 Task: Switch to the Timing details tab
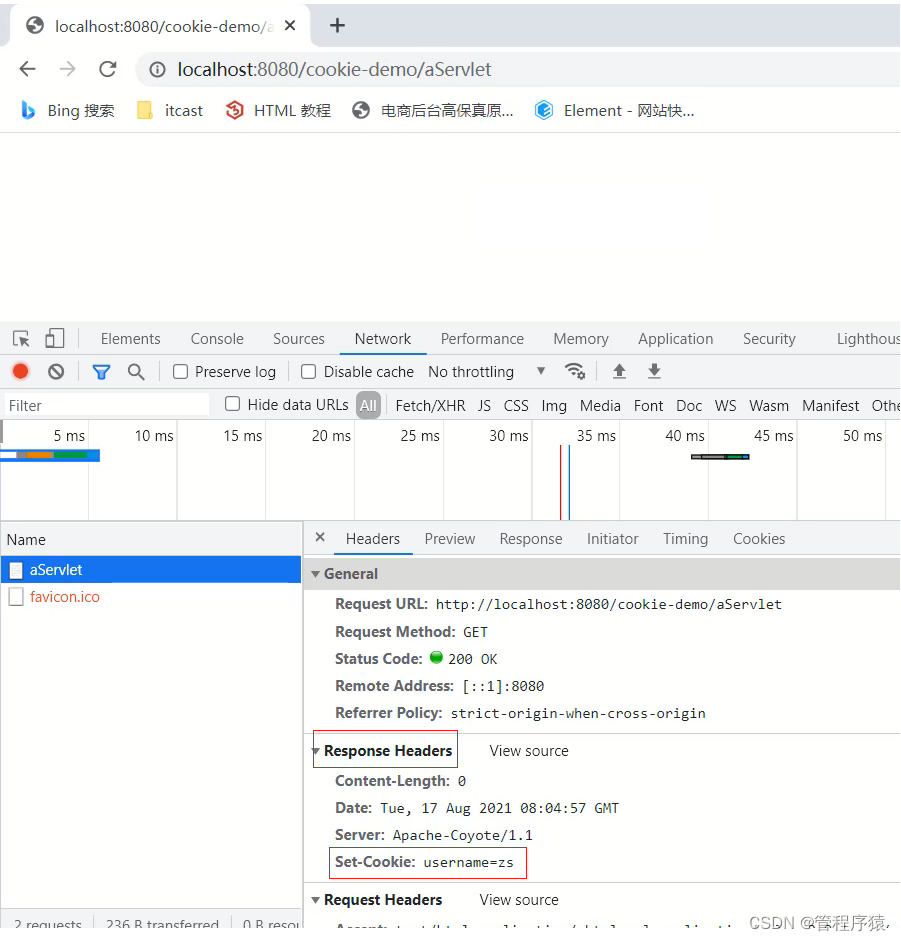pos(685,539)
